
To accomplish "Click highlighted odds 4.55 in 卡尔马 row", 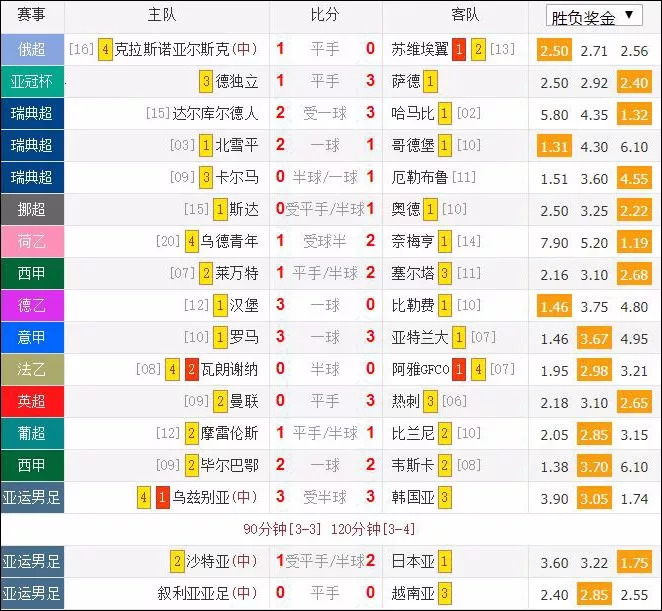I will [x=634, y=178].
